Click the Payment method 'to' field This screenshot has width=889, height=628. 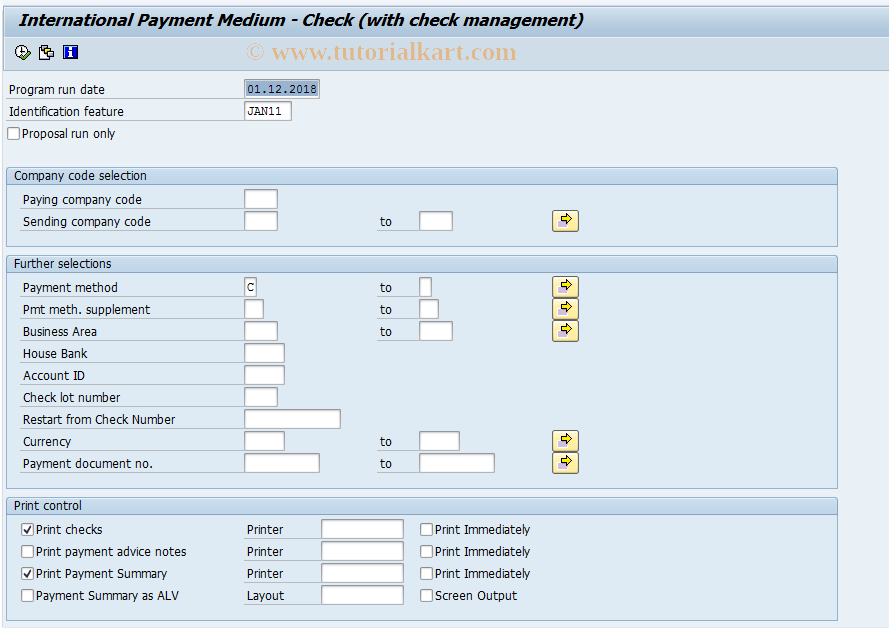click(425, 287)
